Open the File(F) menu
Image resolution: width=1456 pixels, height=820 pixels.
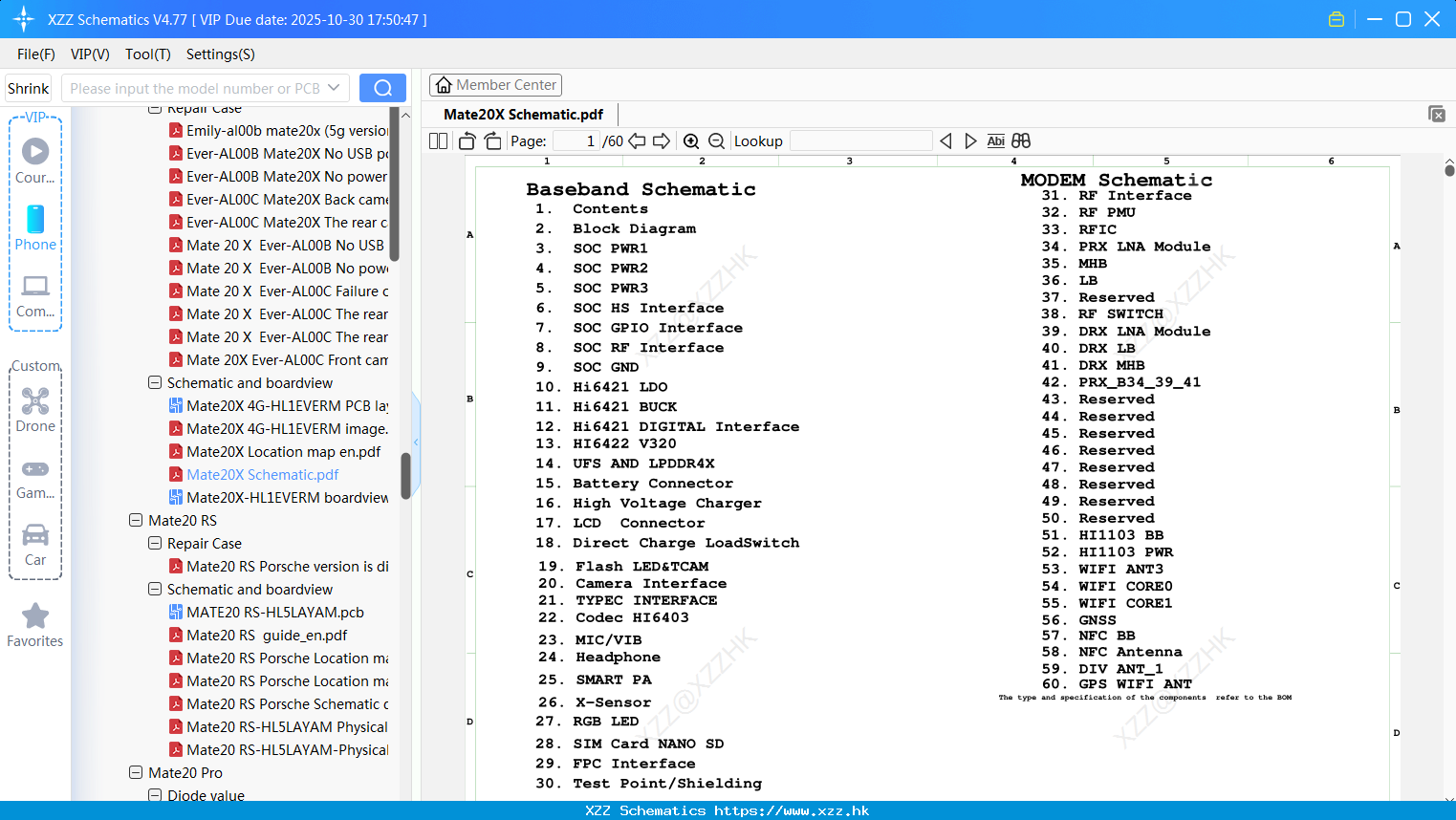pos(36,54)
